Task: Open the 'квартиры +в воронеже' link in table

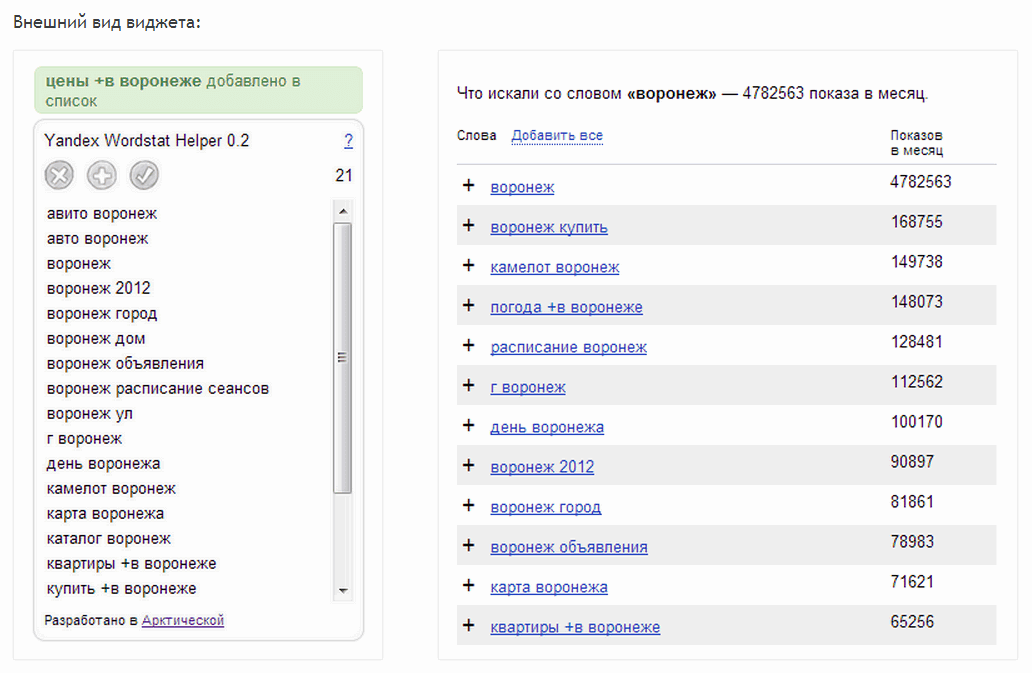Action: pos(575,628)
